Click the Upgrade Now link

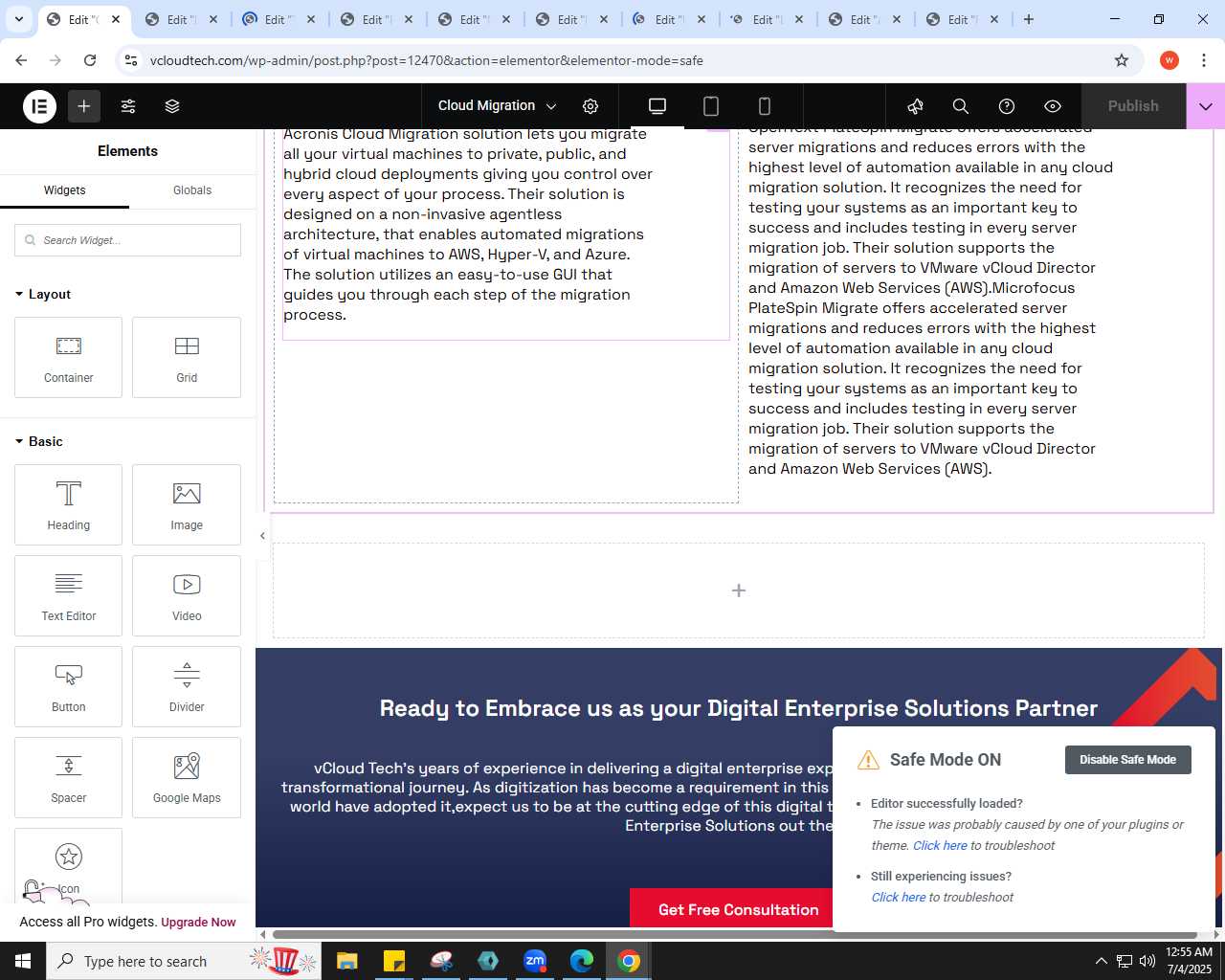click(198, 923)
